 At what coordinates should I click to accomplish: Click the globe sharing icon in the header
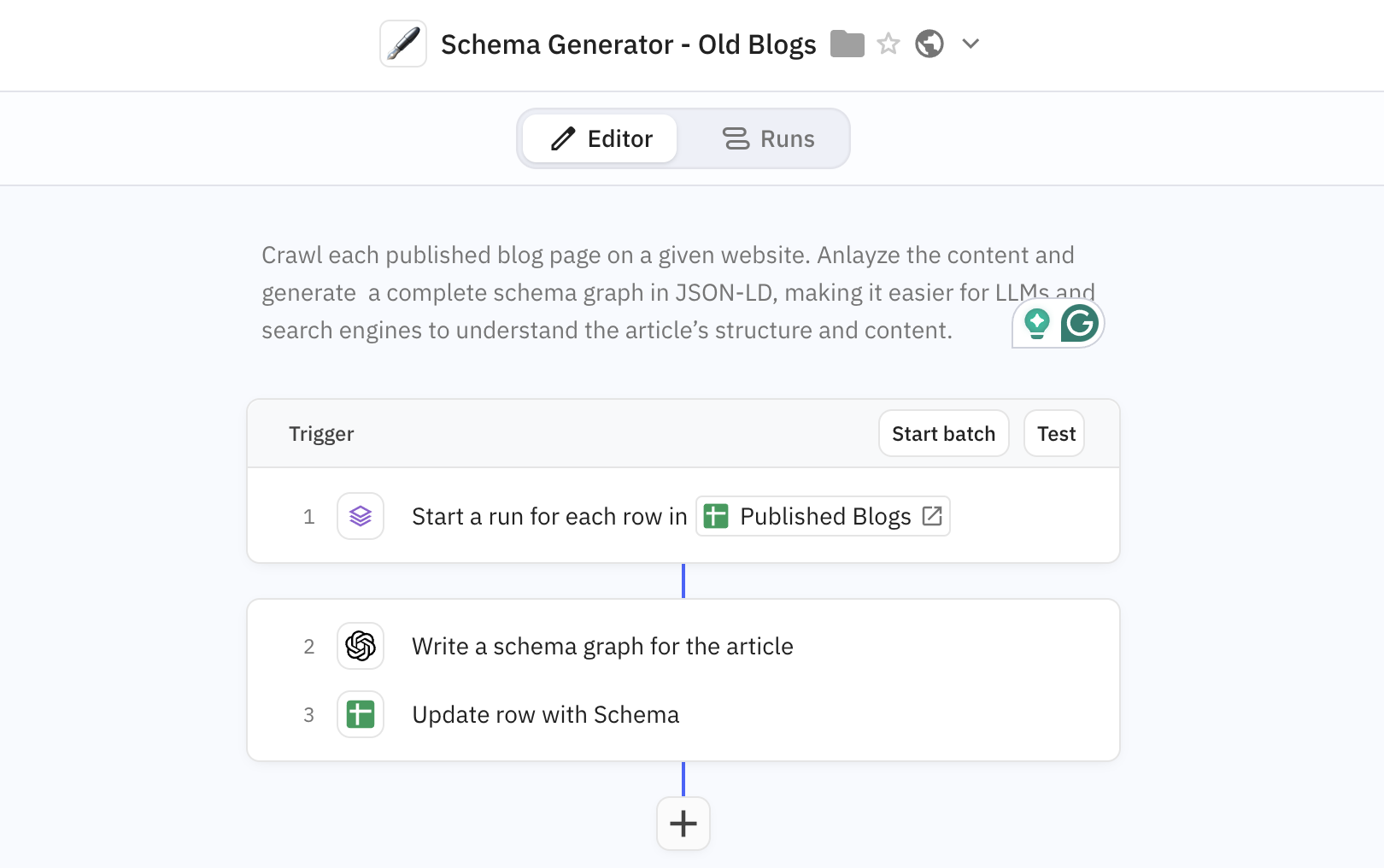[x=930, y=43]
